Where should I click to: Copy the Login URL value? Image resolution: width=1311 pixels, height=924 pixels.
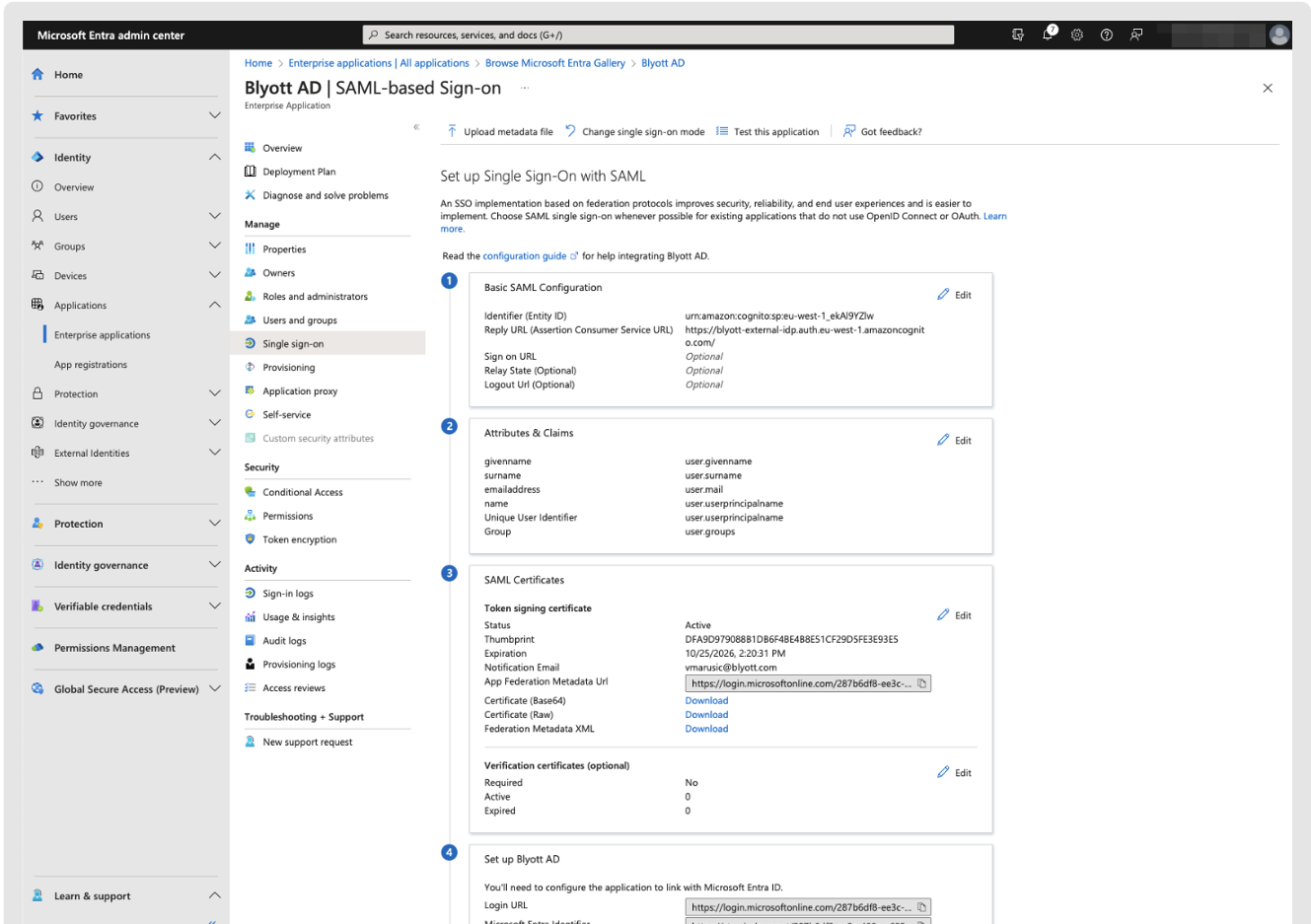[x=922, y=907]
